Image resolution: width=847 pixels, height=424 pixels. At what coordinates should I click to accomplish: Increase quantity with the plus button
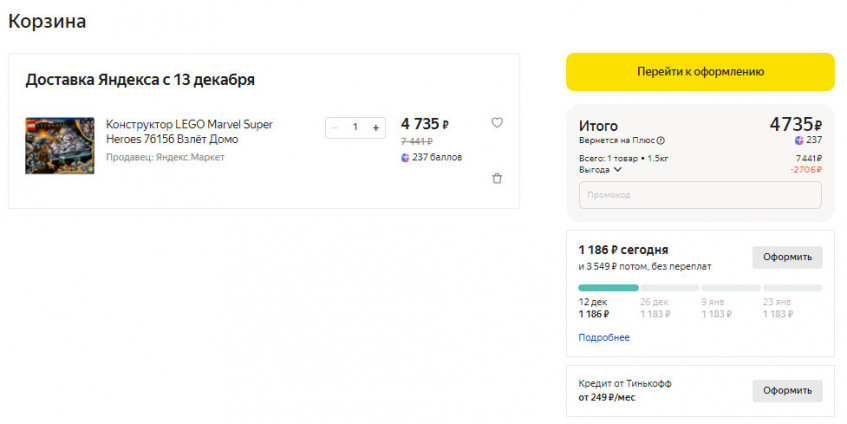coord(376,128)
